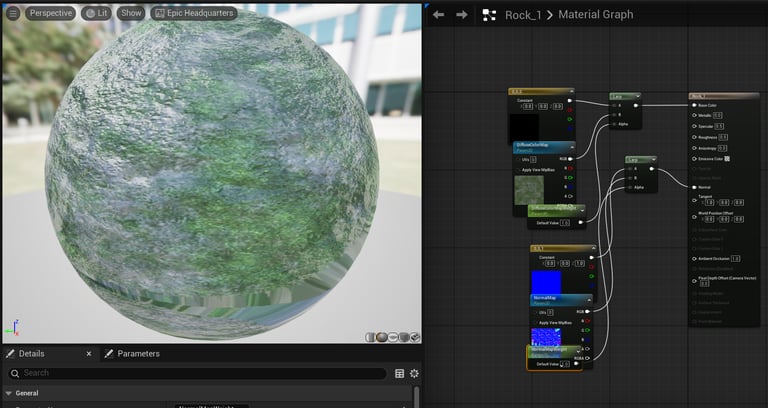
Task: Click the Metallic input pin
Action: 694,116
